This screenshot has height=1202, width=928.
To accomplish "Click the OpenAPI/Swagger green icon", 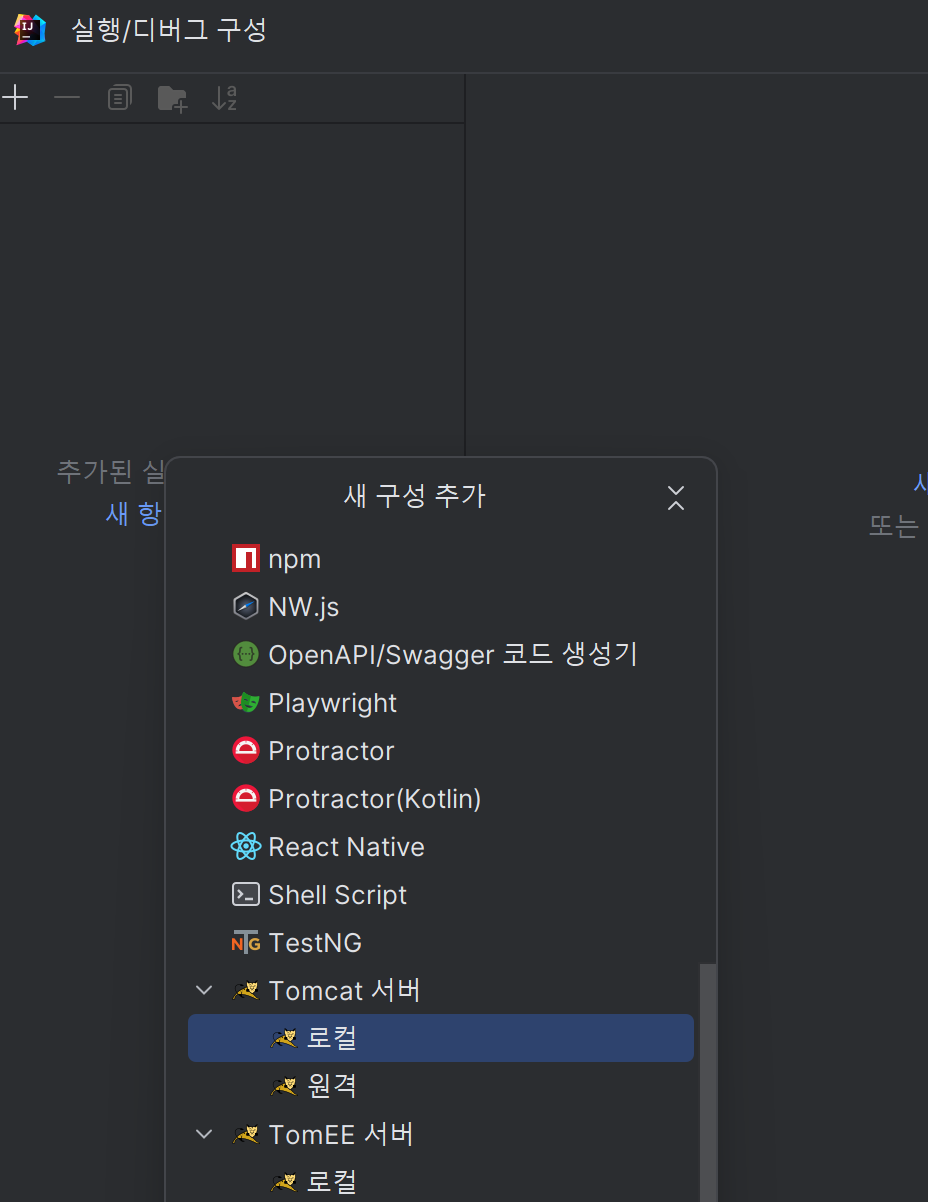I will (x=246, y=655).
